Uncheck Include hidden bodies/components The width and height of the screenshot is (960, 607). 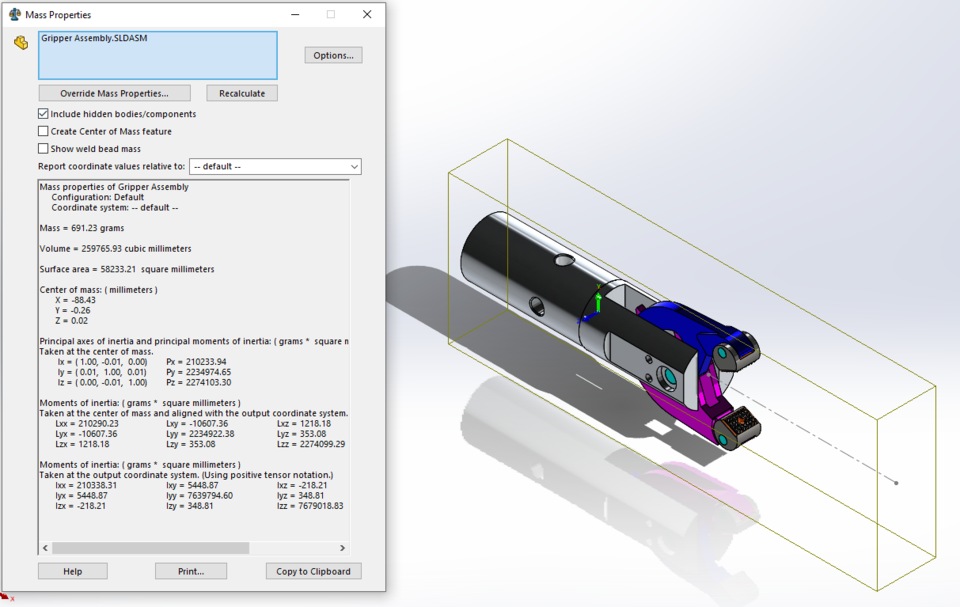(x=42, y=113)
